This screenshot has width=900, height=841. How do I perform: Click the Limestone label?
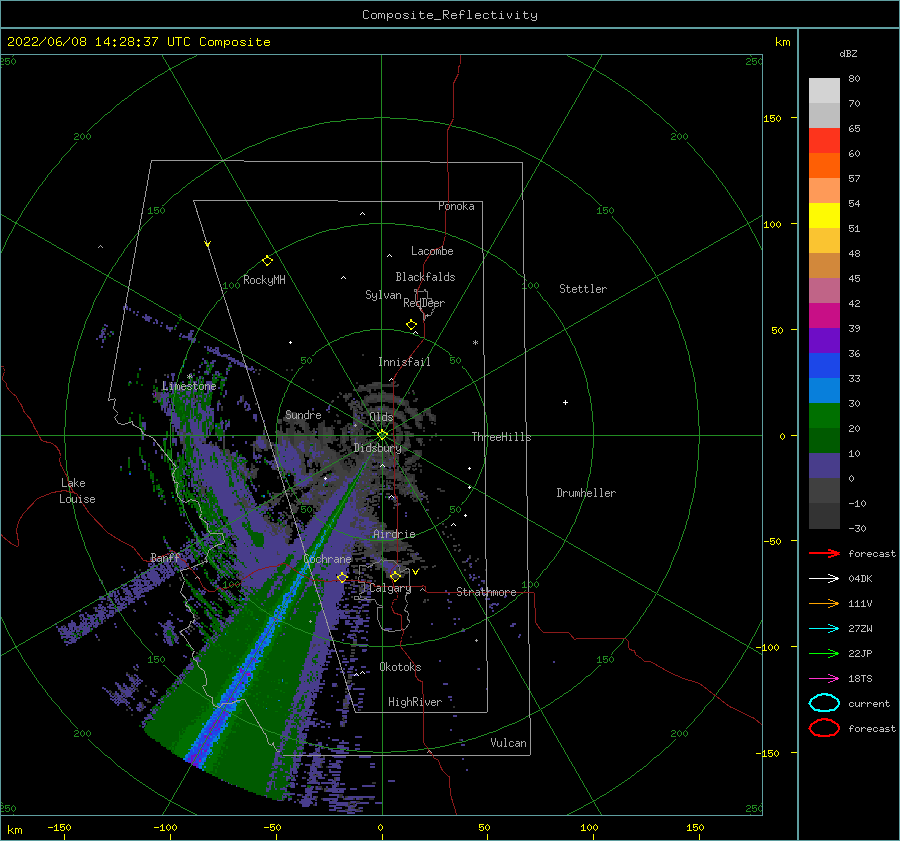189,386
